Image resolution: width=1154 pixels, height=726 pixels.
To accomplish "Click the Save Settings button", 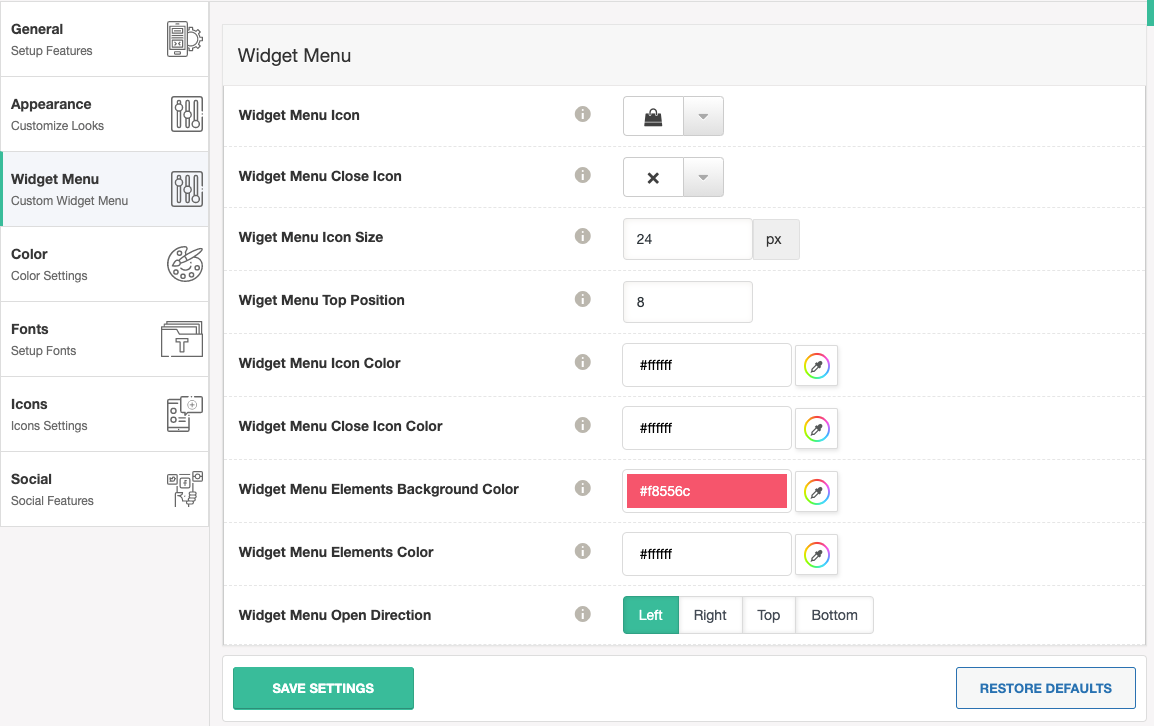I will tap(323, 688).
